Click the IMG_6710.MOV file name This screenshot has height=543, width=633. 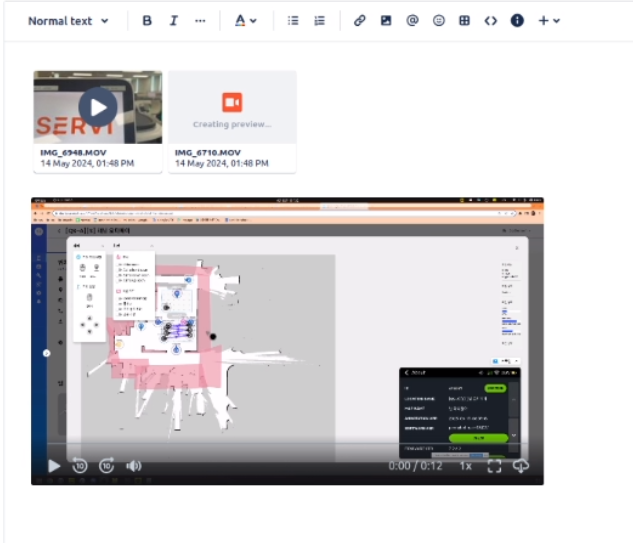(208, 153)
